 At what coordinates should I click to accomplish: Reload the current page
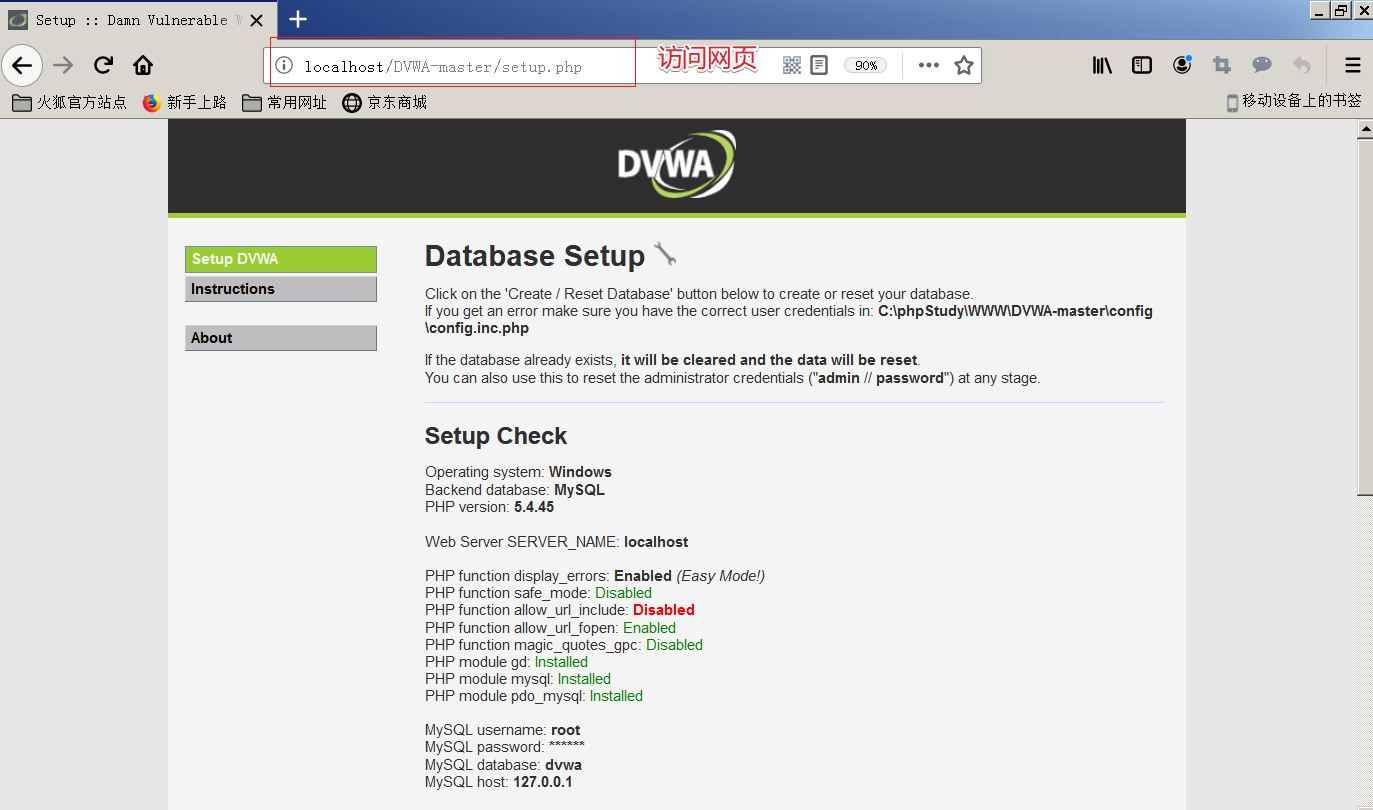103,65
